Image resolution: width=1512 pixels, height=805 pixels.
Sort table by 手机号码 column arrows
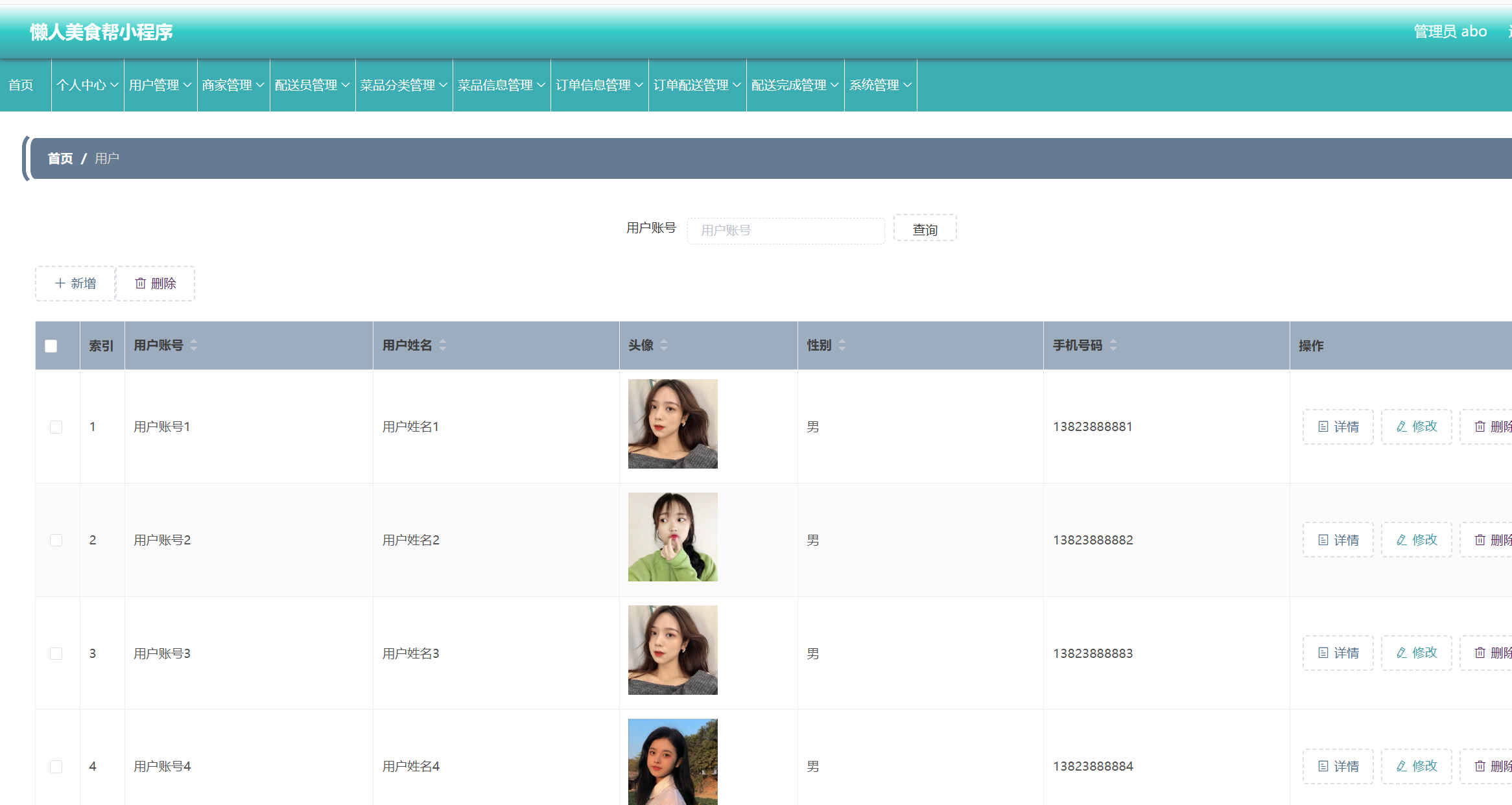(x=1113, y=345)
